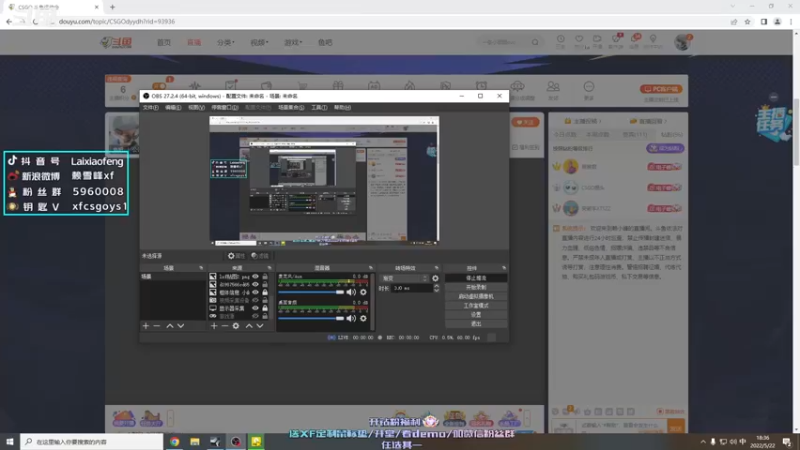The image size is (800, 450).
Task: Click Douyu search magnifier icon
Action: click(535, 42)
